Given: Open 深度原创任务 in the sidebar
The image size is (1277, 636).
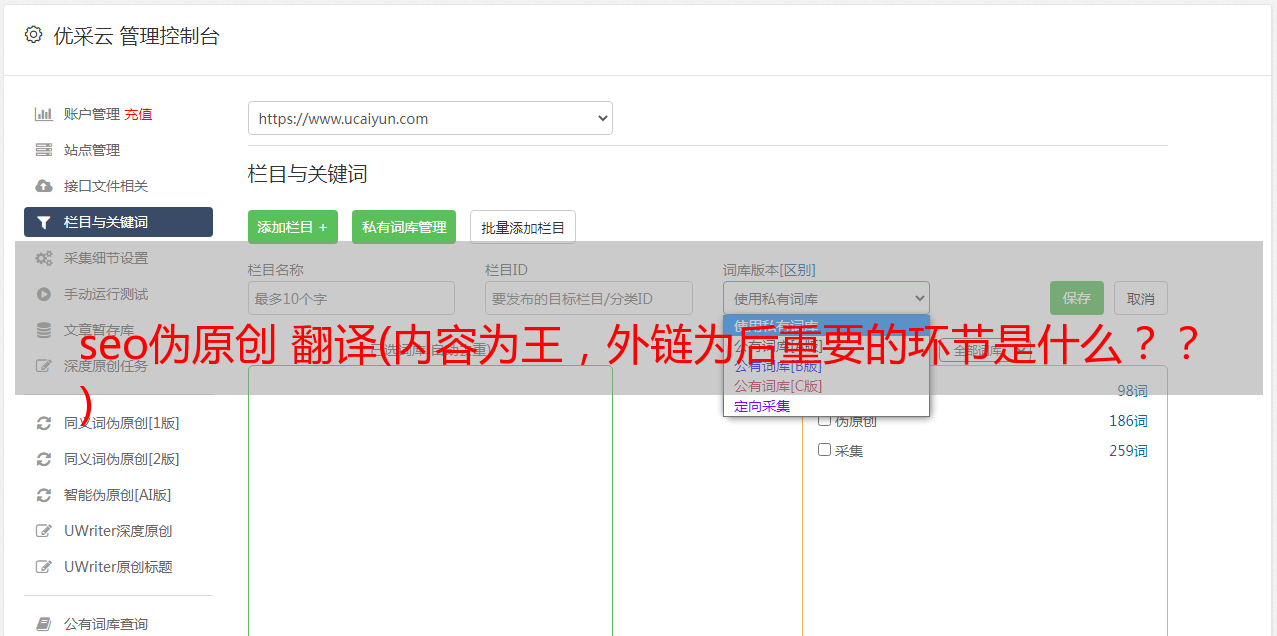Looking at the screenshot, I should pos(106,366).
